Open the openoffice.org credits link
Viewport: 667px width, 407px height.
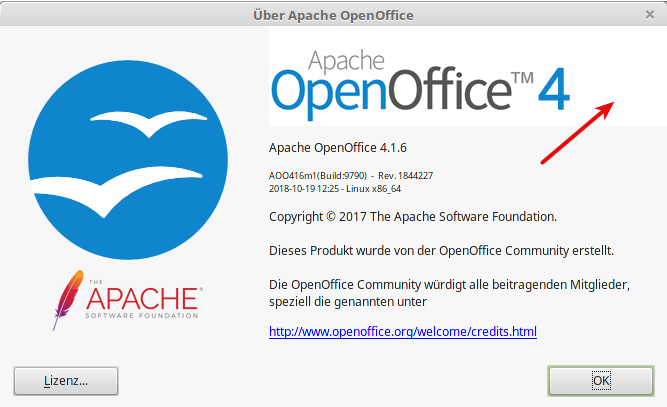tap(403, 331)
